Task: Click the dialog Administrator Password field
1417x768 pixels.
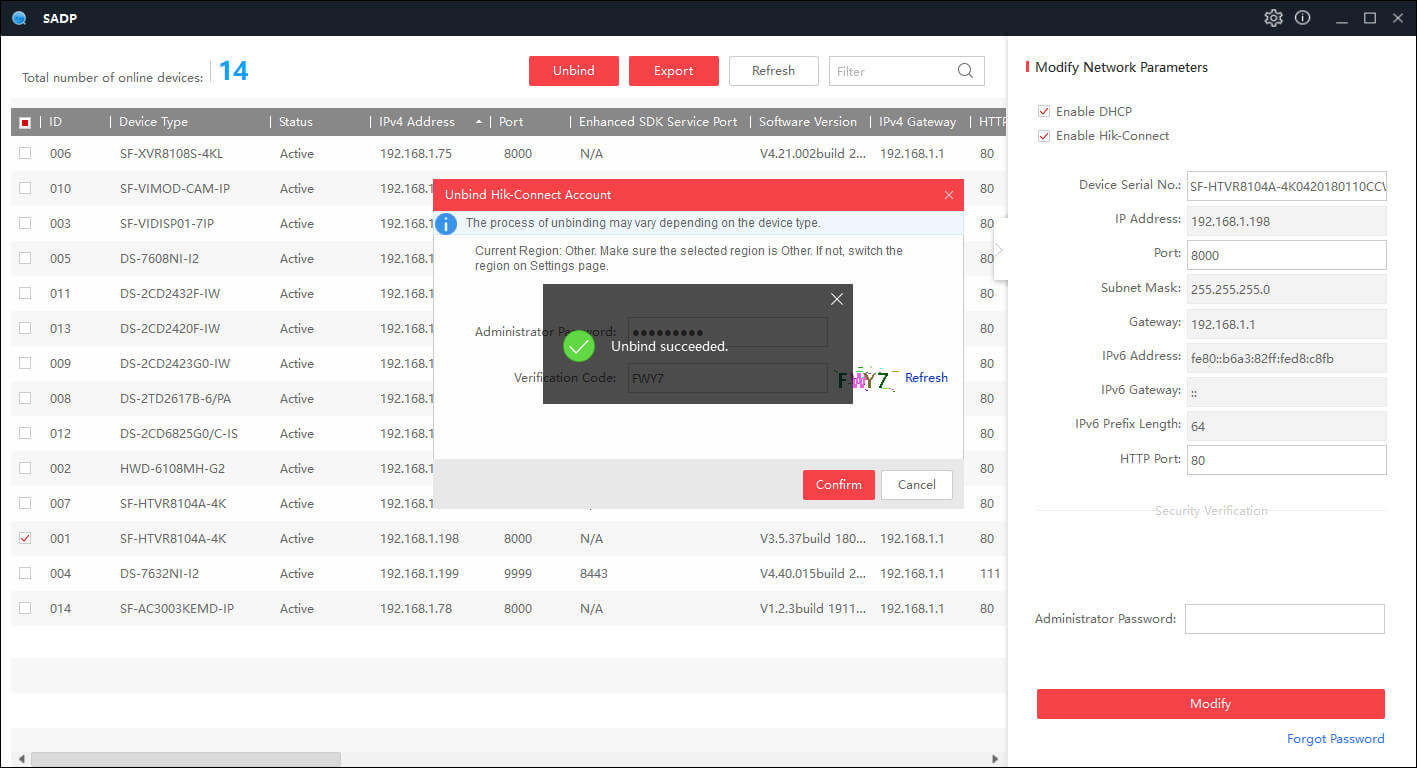Action: 728,332
